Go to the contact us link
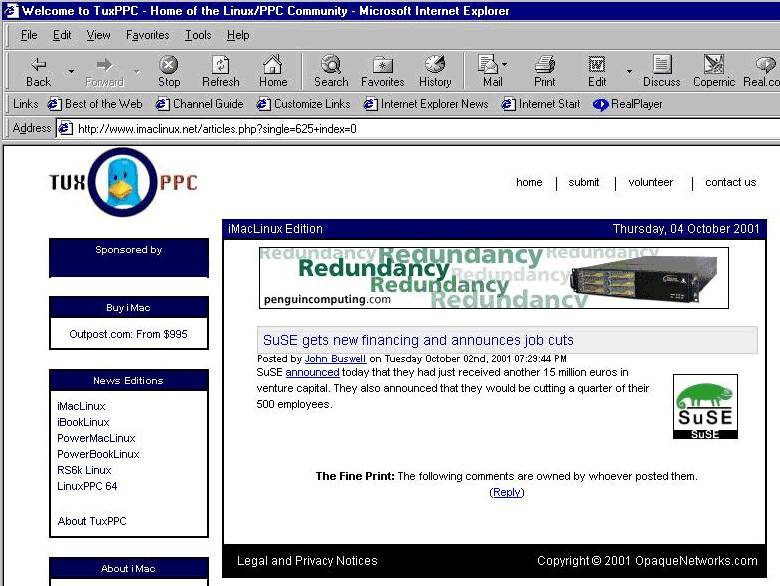 pos(730,182)
